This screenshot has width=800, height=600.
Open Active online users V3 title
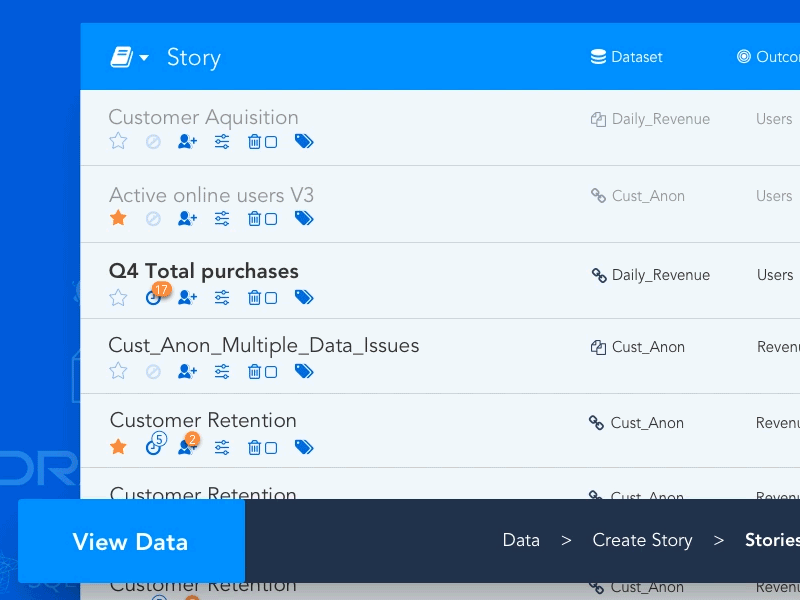click(x=212, y=195)
